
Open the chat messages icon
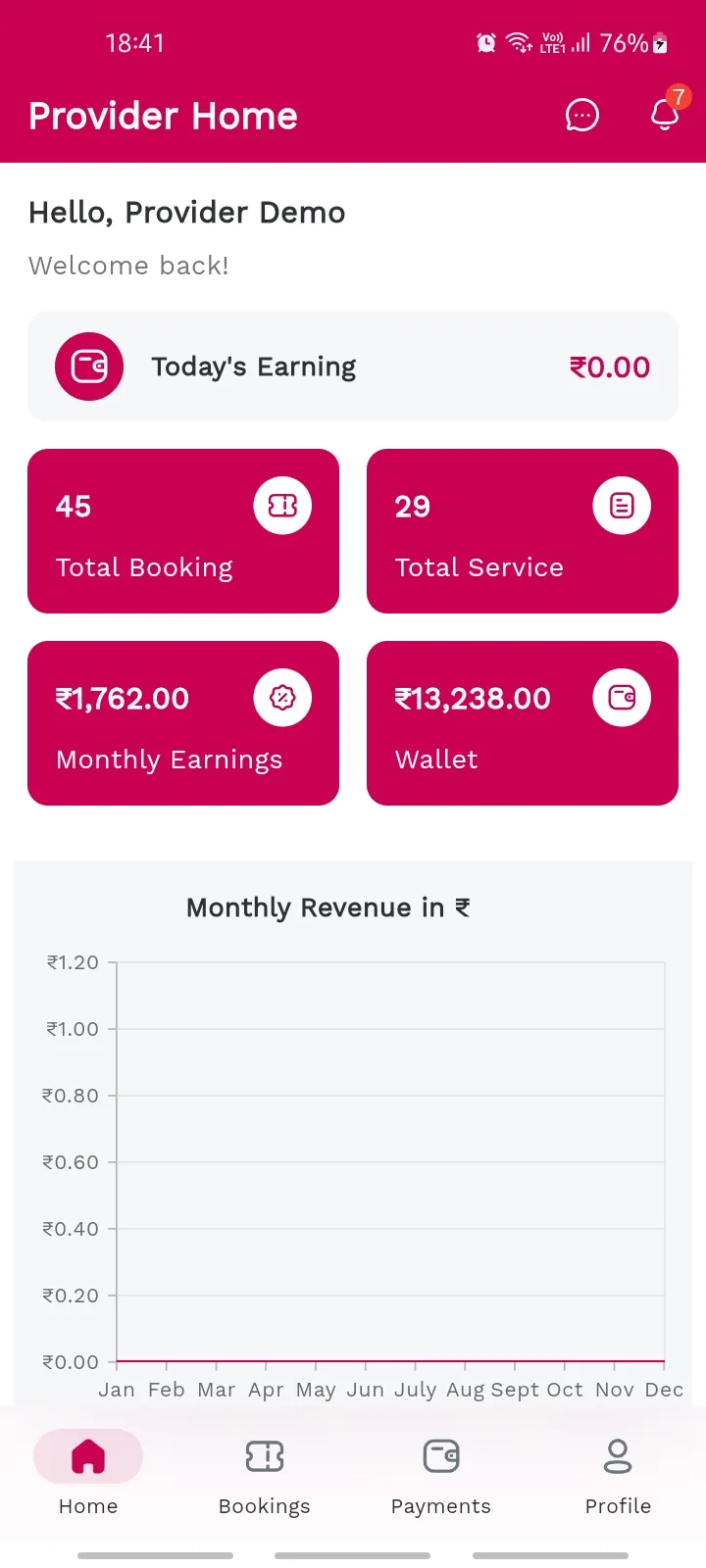pyautogui.click(x=582, y=115)
